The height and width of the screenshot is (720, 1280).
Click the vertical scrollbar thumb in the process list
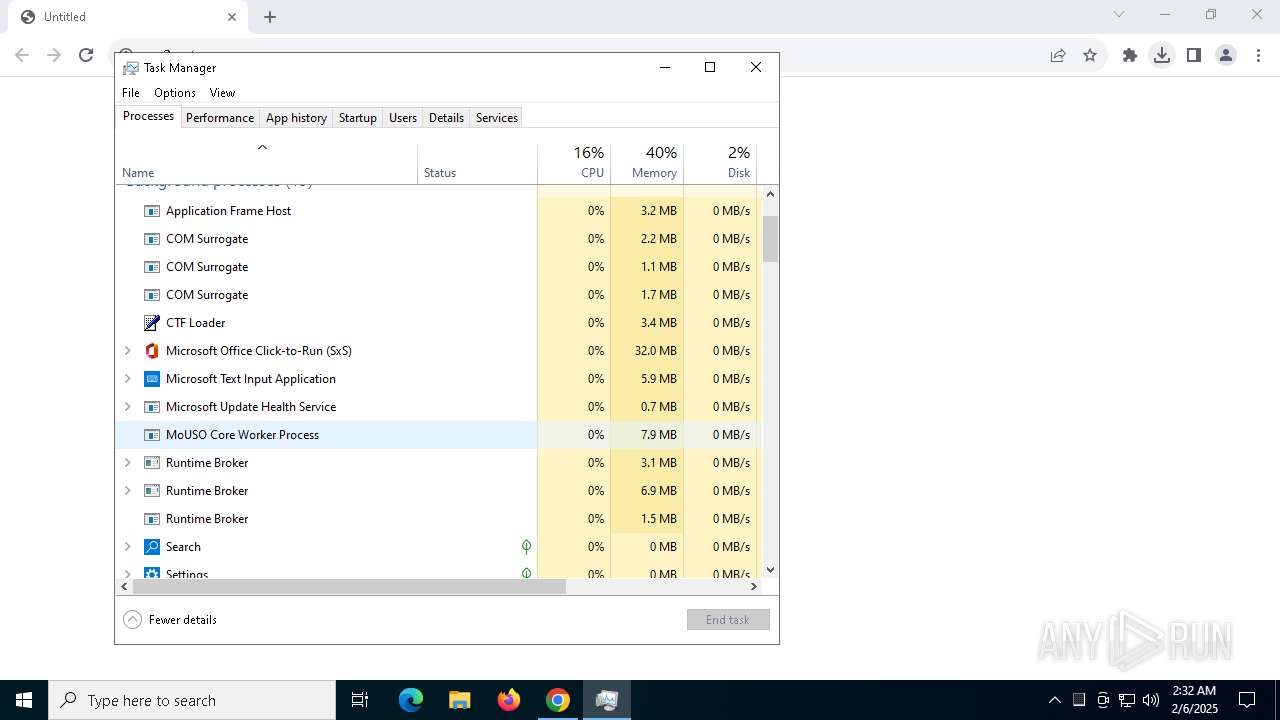pyautogui.click(x=770, y=239)
